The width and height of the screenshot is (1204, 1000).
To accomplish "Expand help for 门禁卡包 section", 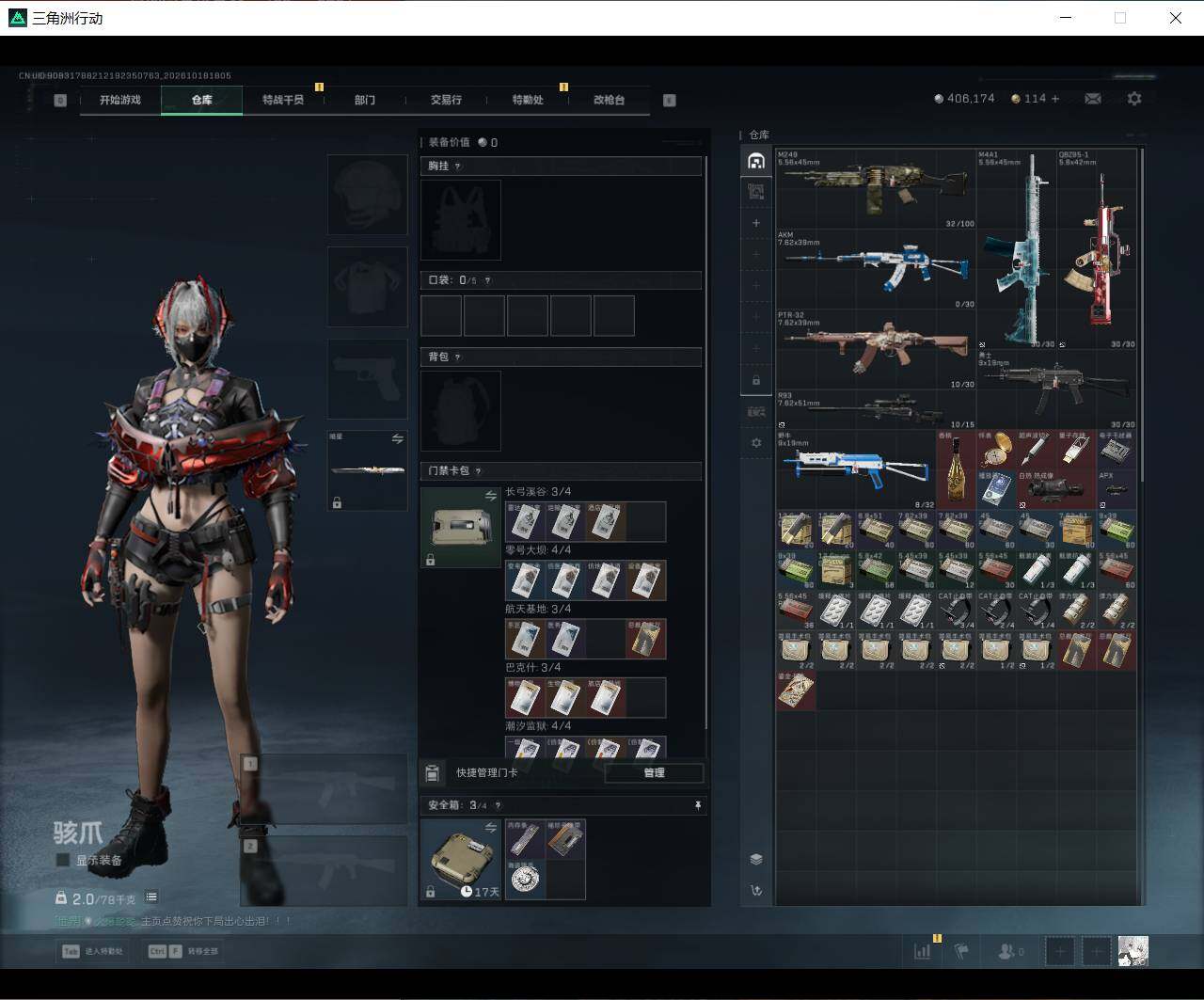I will [x=478, y=471].
